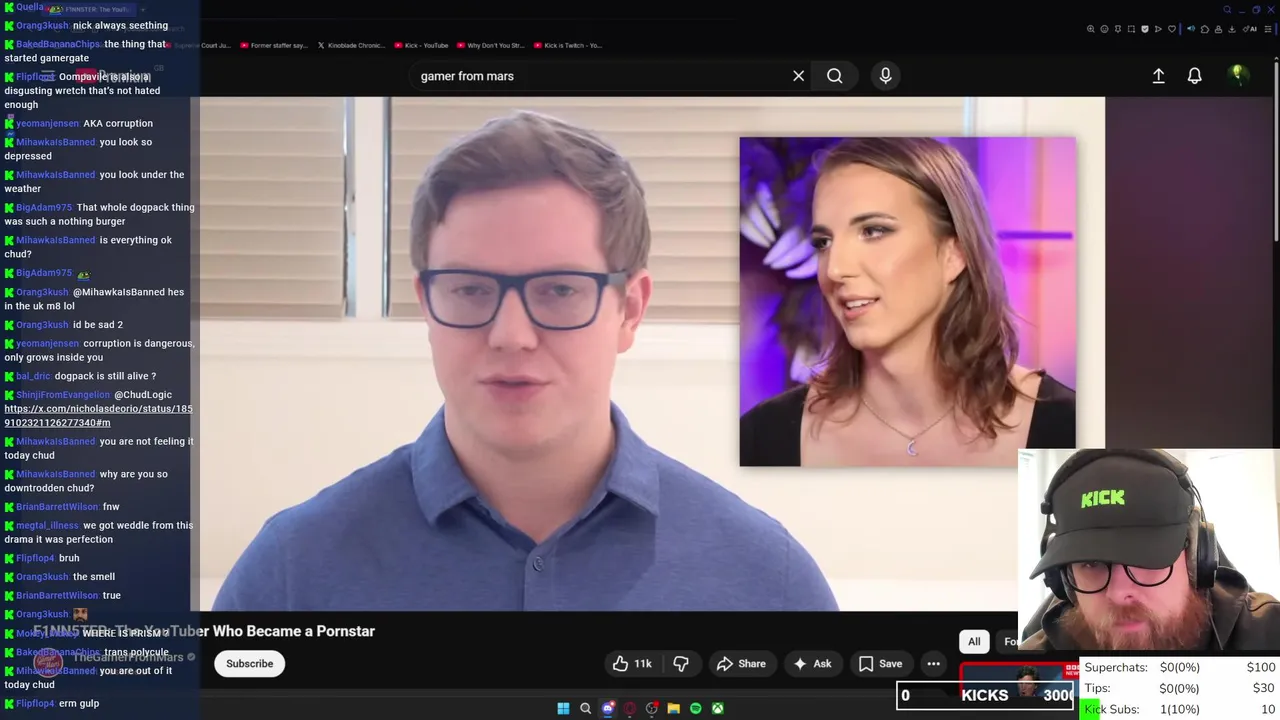Open the 'Why Don't You Str...' bookmark

491,45
